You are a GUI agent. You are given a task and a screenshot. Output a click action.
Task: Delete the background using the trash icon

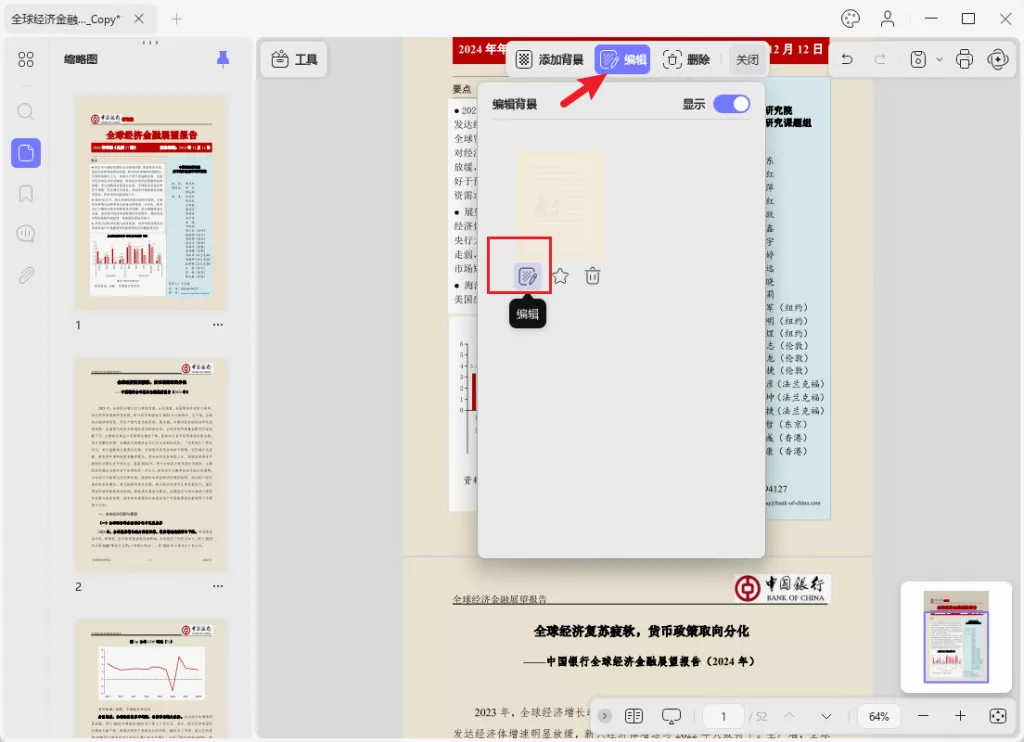click(x=592, y=275)
